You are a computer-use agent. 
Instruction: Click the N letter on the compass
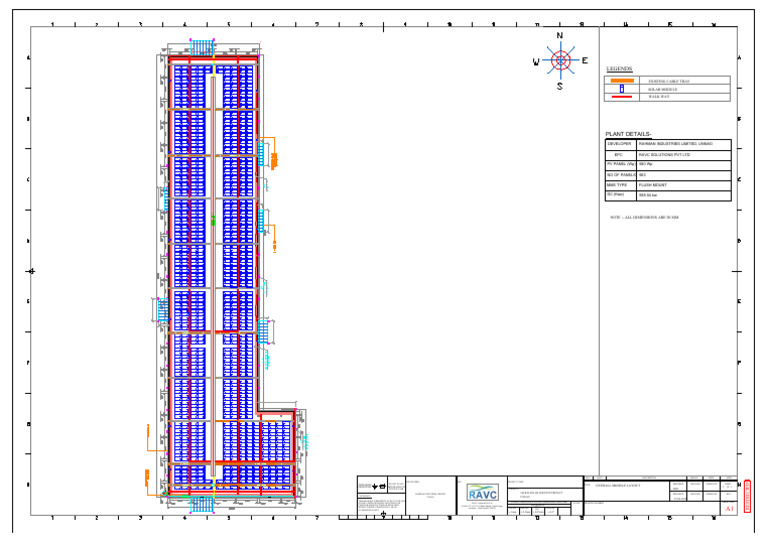(560, 36)
